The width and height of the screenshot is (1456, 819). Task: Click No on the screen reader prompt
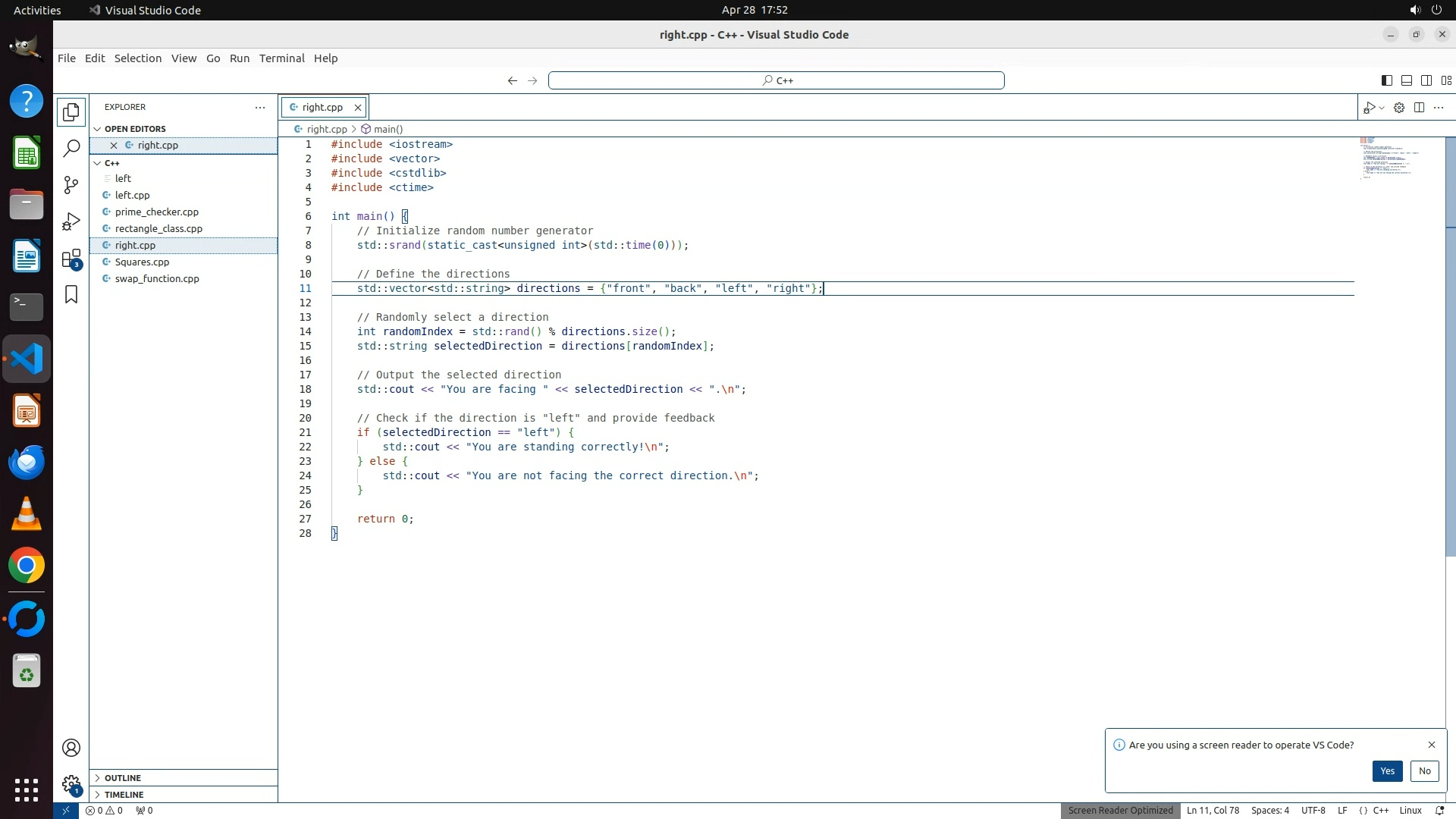tap(1424, 771)
